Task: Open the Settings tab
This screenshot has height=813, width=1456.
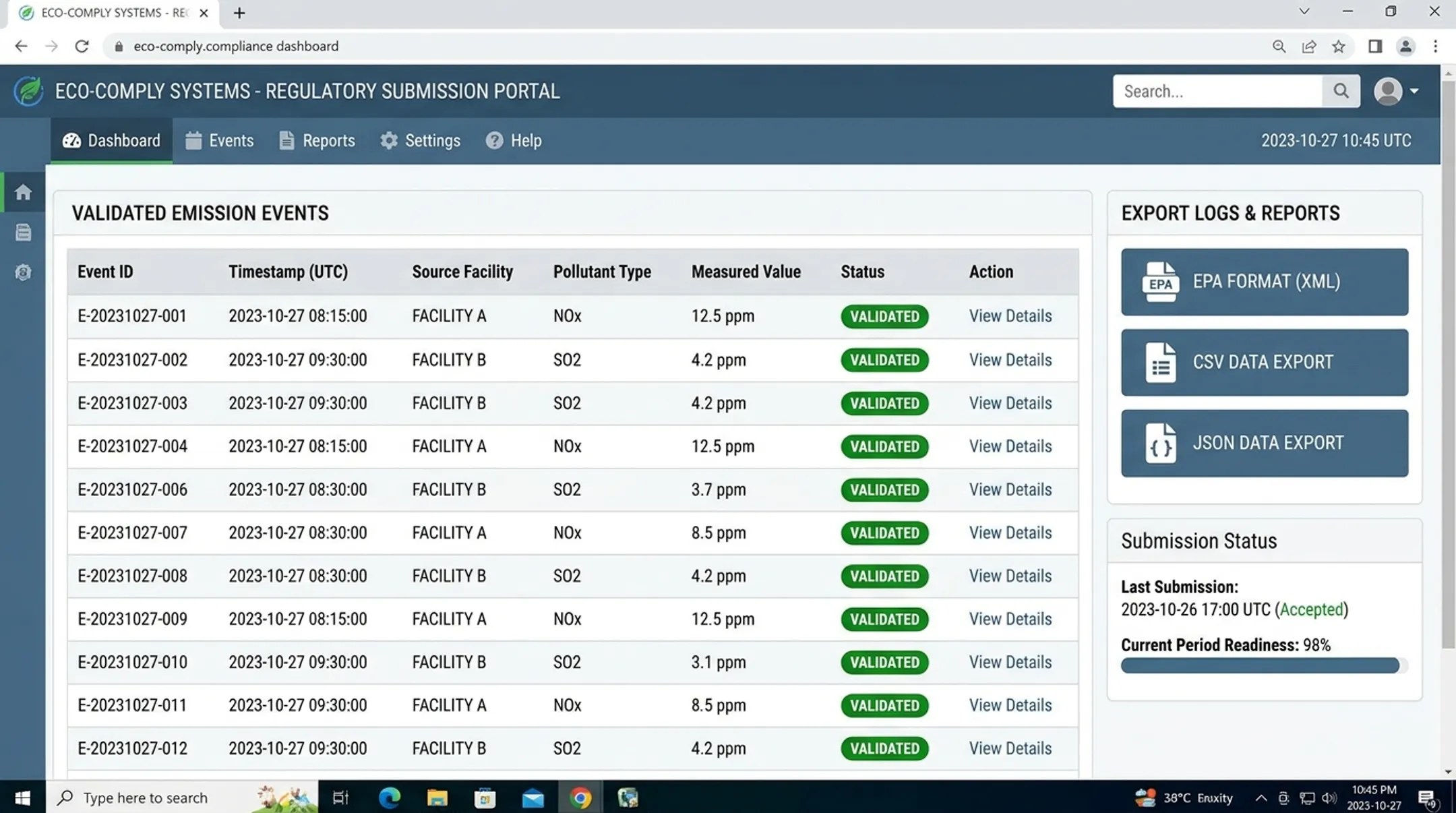Action: pos(420,140)
